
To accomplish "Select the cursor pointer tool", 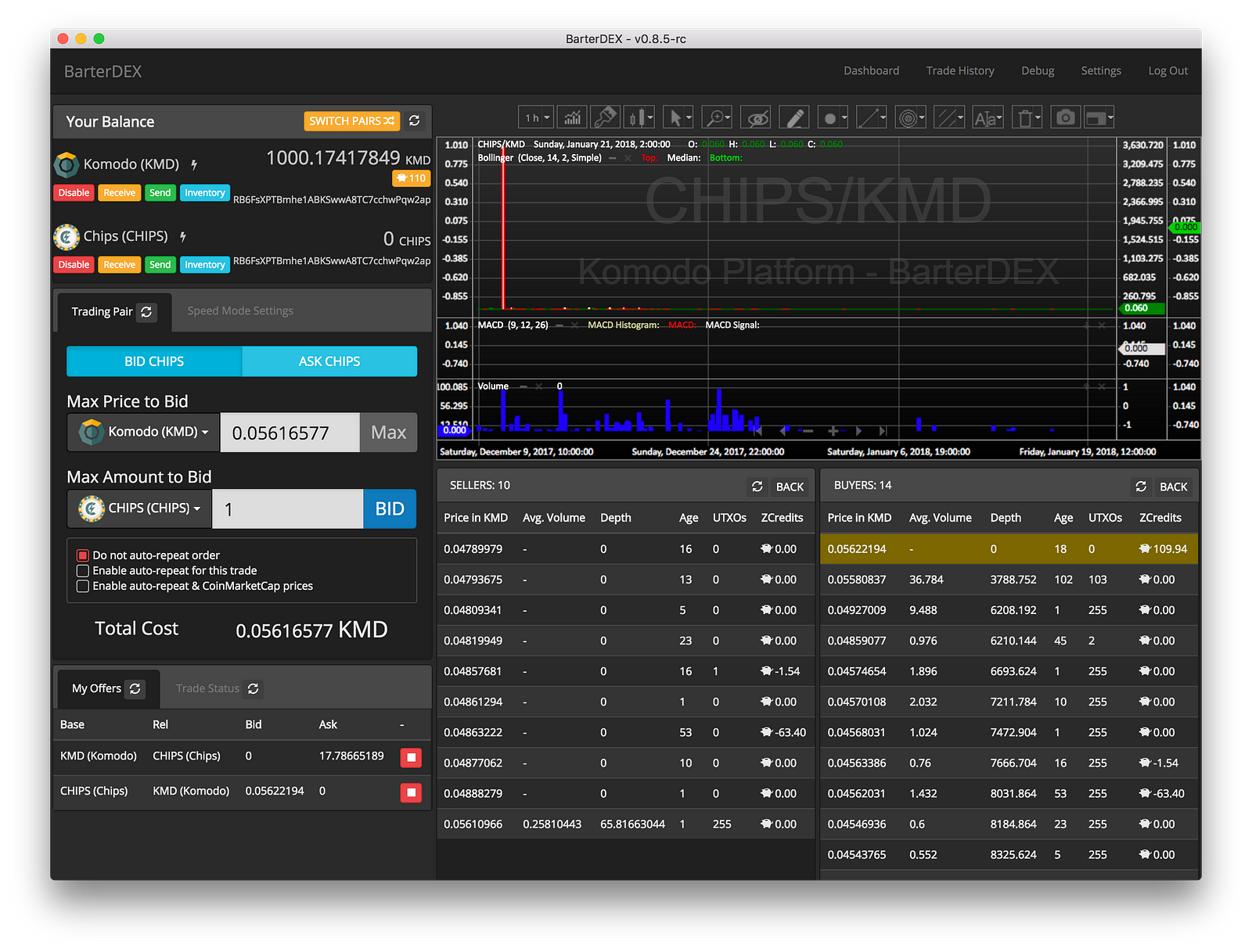I will coord(678,117).
